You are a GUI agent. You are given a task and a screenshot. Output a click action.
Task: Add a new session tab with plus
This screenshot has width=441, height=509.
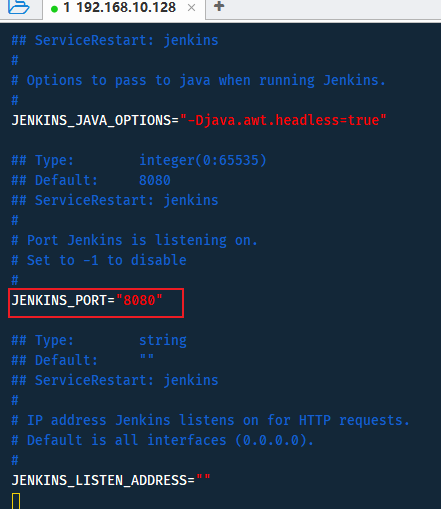(219, 6)
